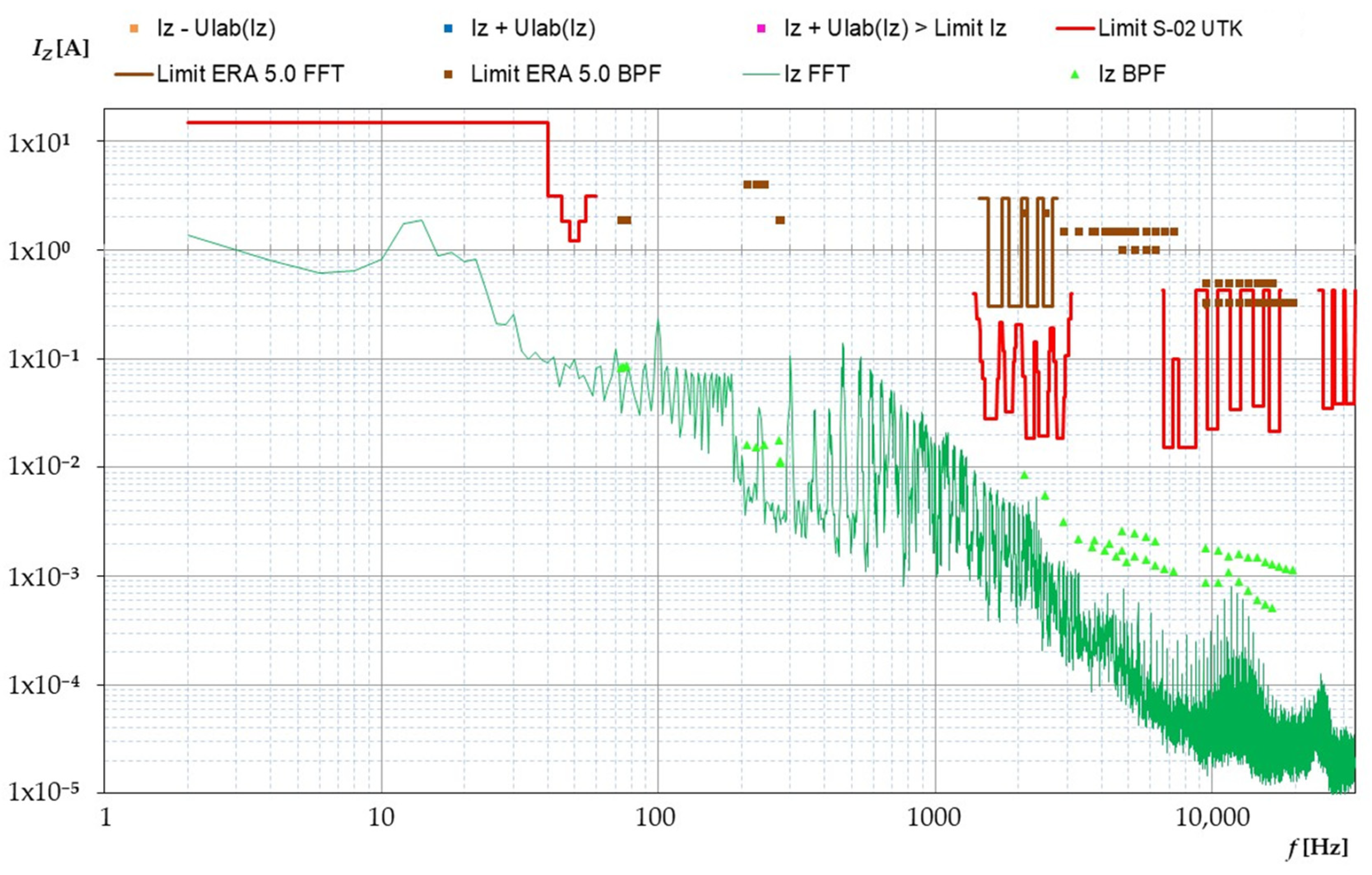Click the Iz - Ulab(Iz) legend text
The width and height of the screenshot is (1372, 875).
coord(216,28)
